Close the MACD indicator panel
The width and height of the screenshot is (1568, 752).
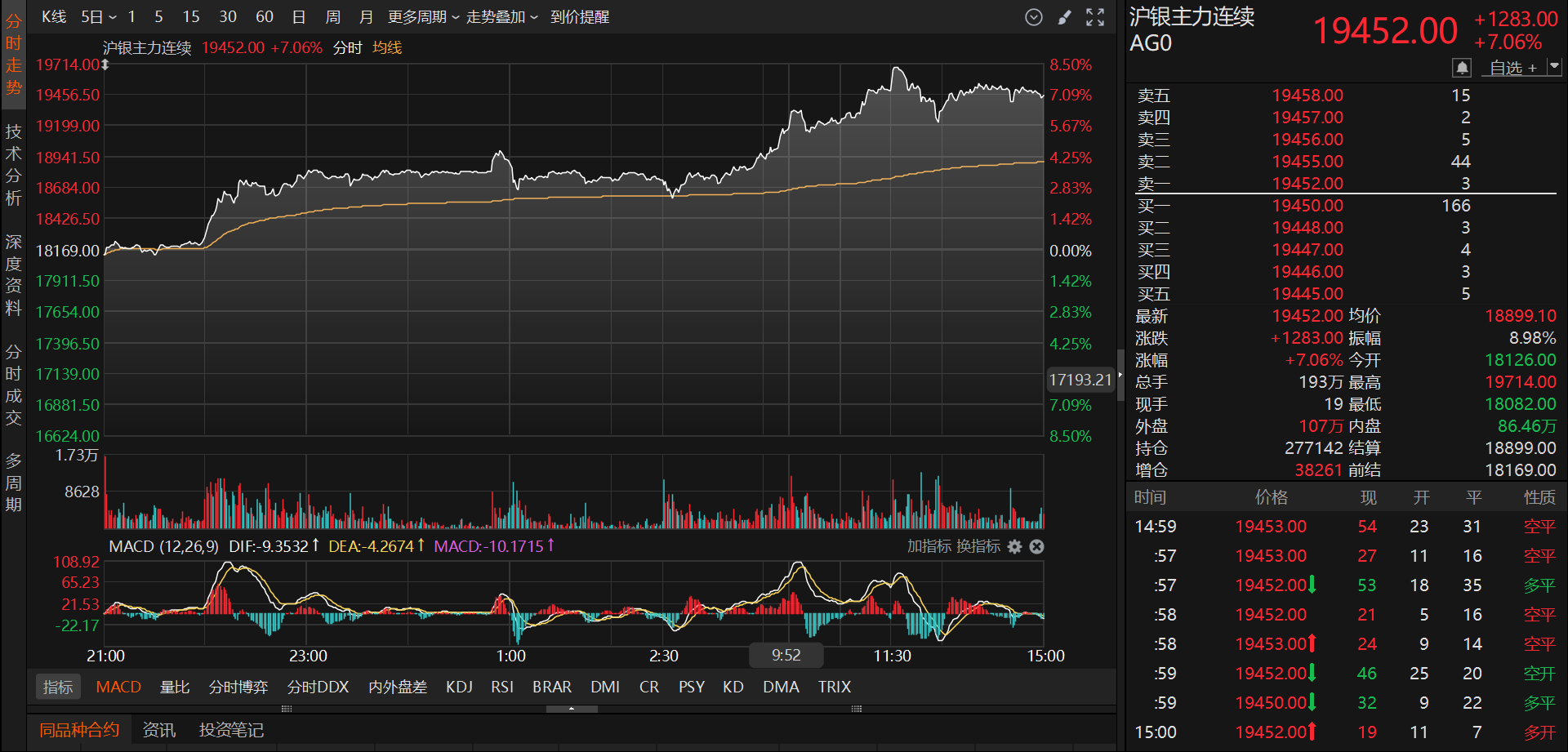point(1036,546)
